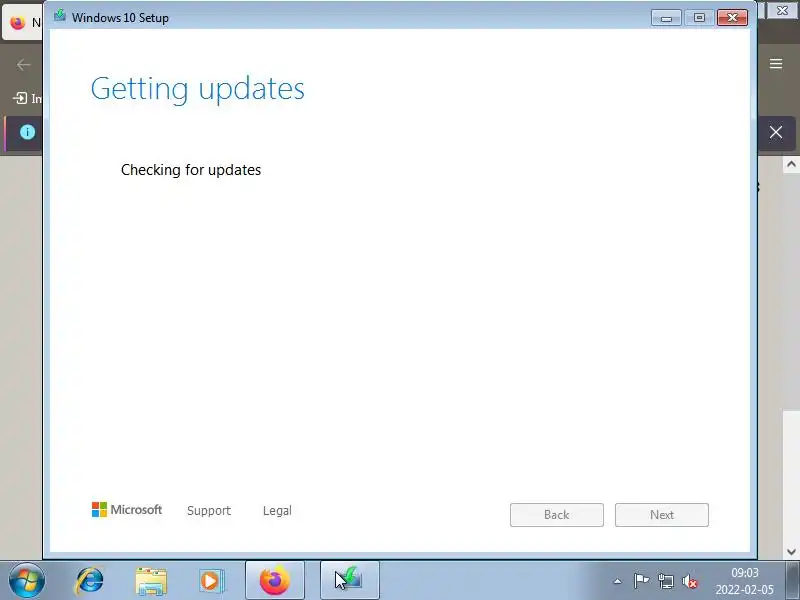
Task: Click the Firefox back arrow
Action: [x=23, y=65]
